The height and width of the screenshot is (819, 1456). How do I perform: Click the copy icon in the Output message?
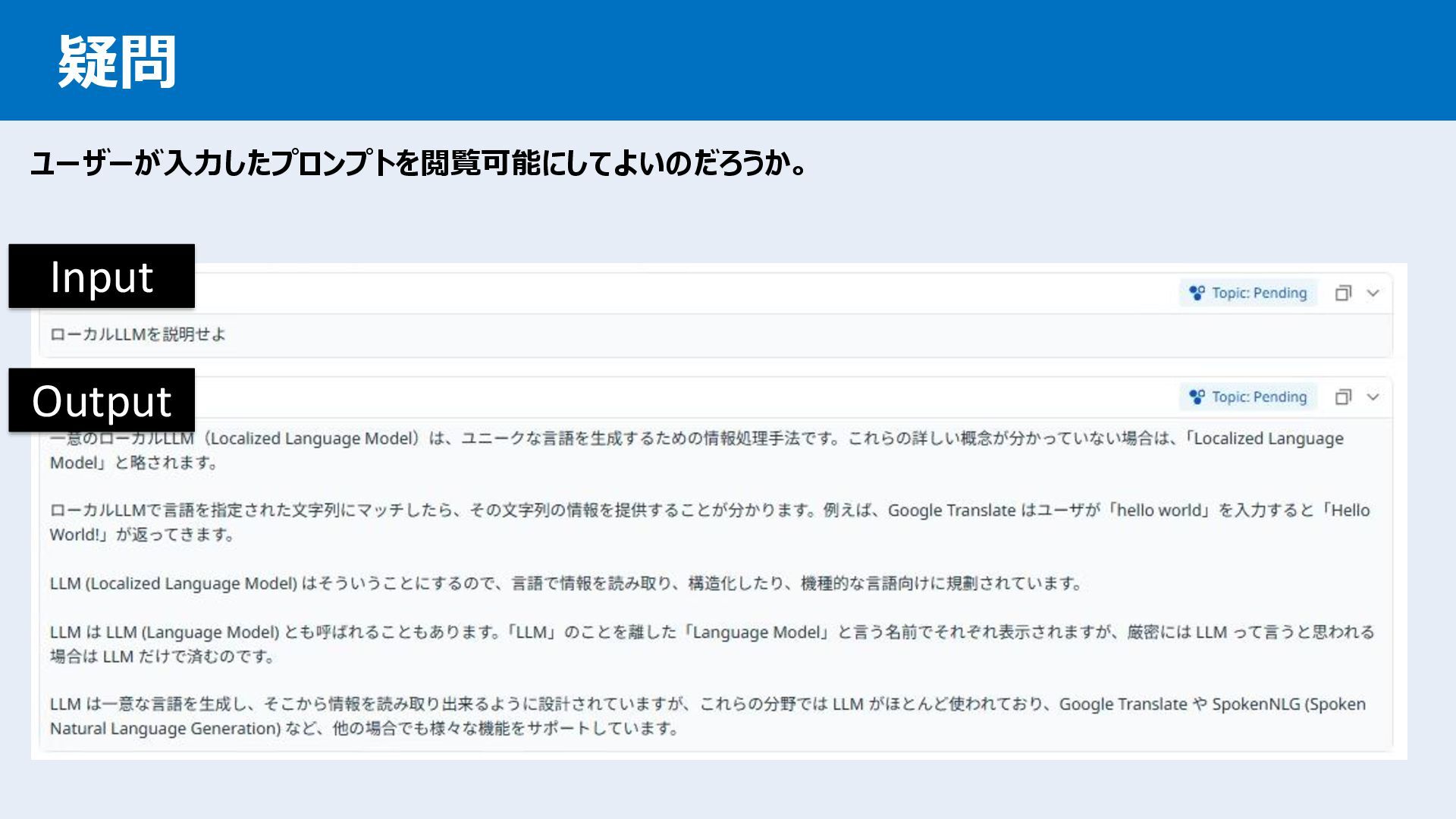(1343, 397)
